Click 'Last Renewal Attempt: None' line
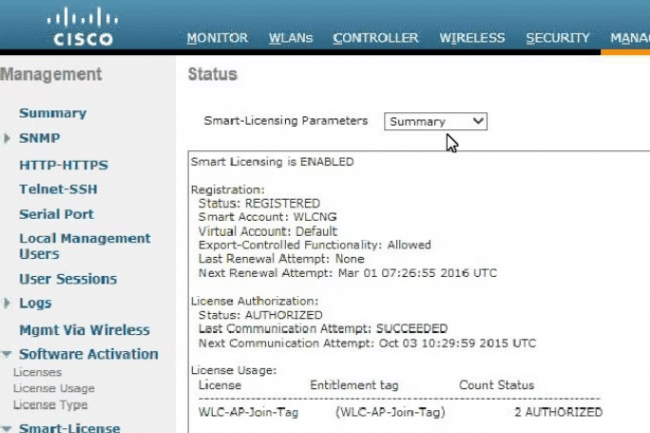 [x=281, y=259]
